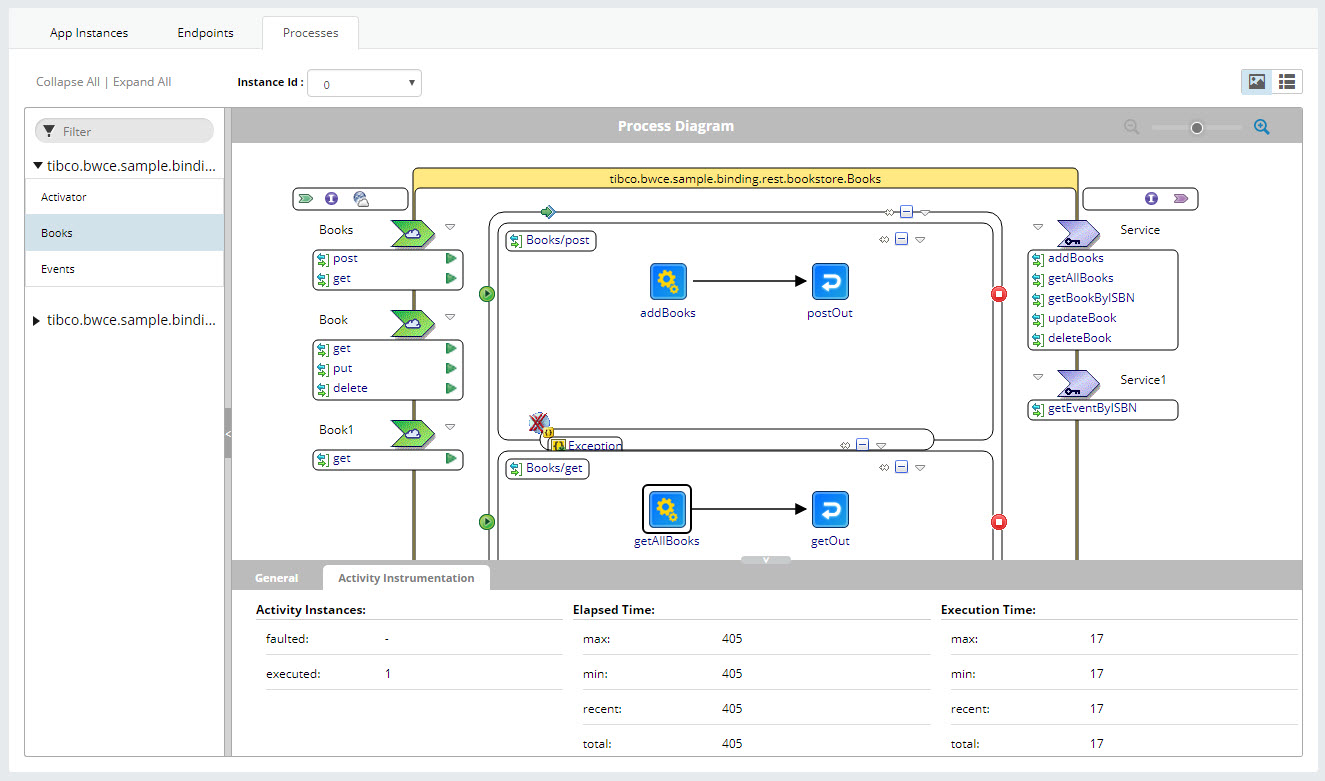The image size is (1325, 781).
Task: Click the red end node of Books/post
Action: pyautogui.click(x=998, y=294)
